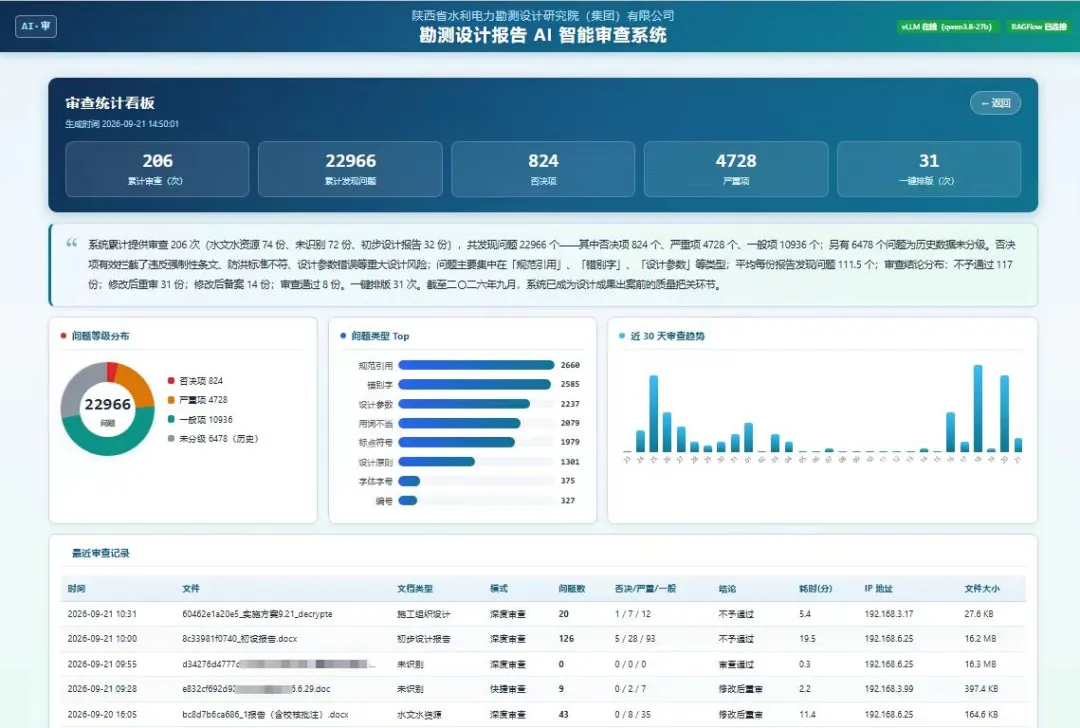Click the tallest bar near the right of the trend chart

[977, 408]
